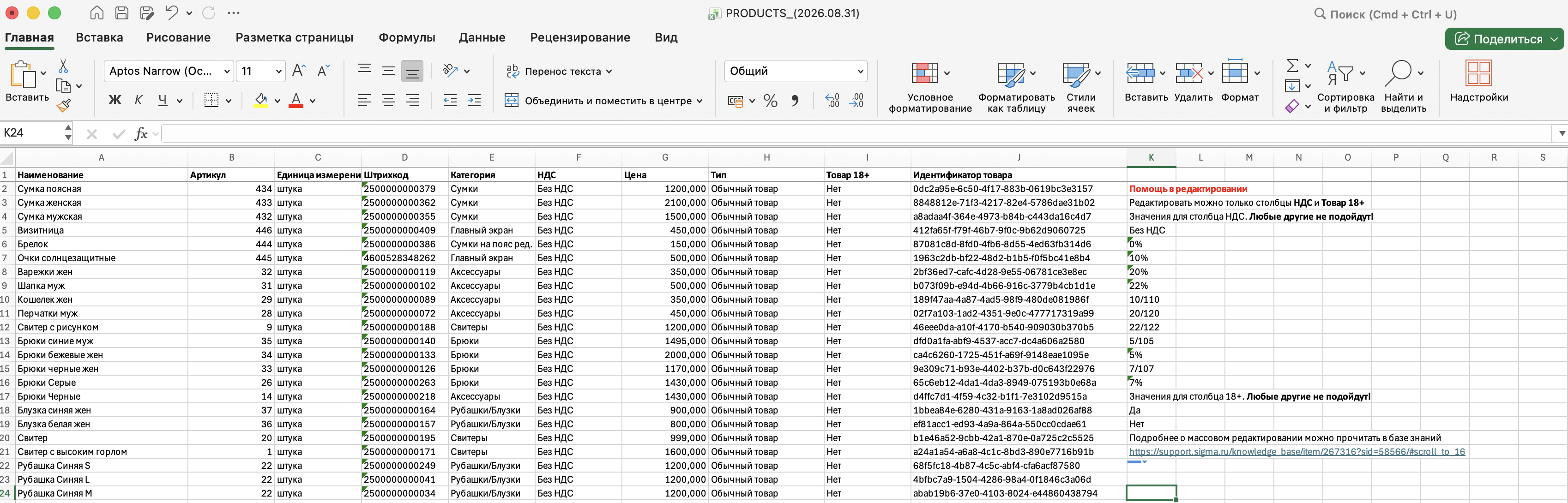Undo the last action
Image resolution: width=1568 pixels, height=503 pixels.
tap(172, 13)
